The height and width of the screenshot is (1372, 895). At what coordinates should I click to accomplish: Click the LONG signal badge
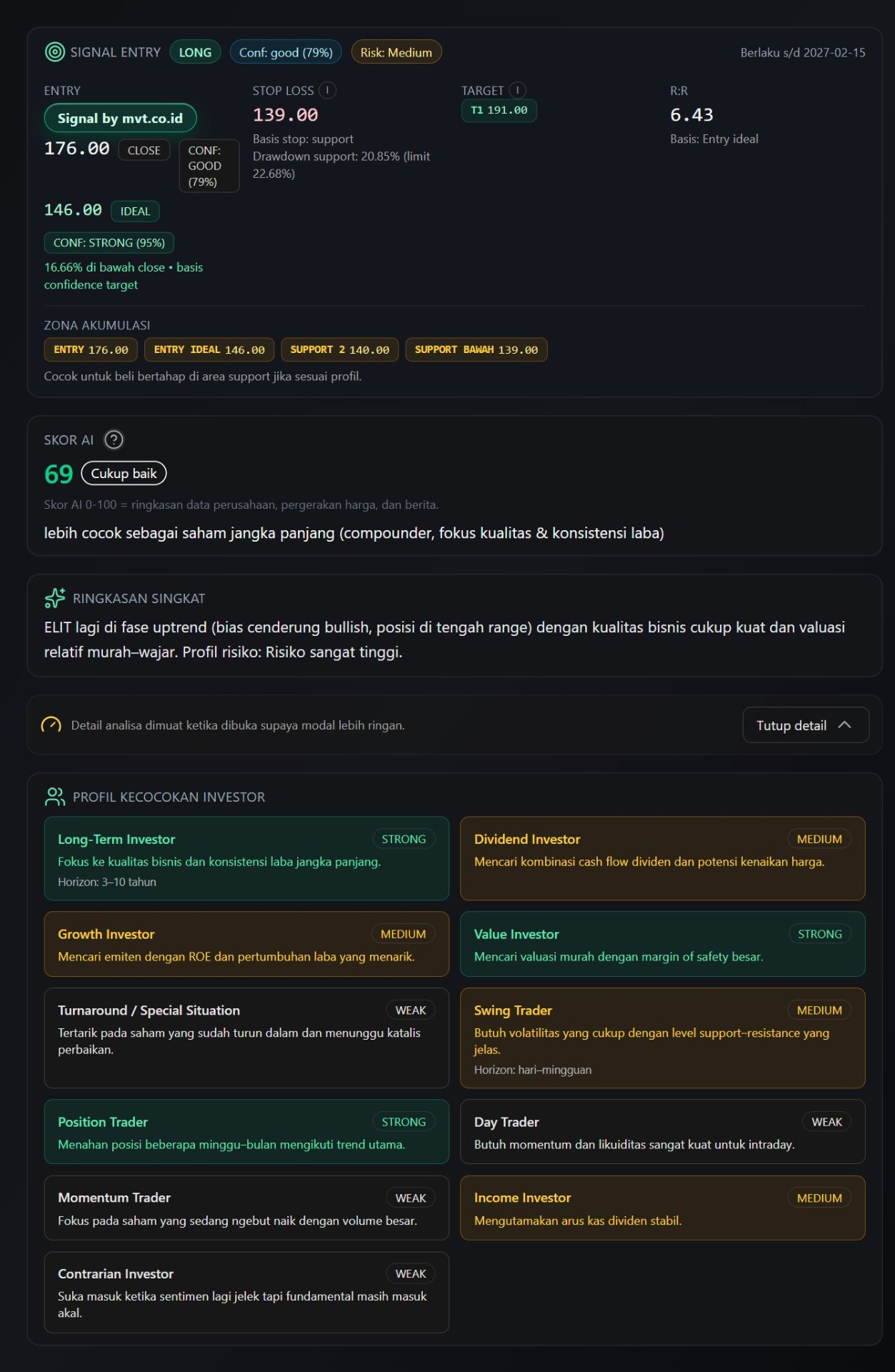195,52
